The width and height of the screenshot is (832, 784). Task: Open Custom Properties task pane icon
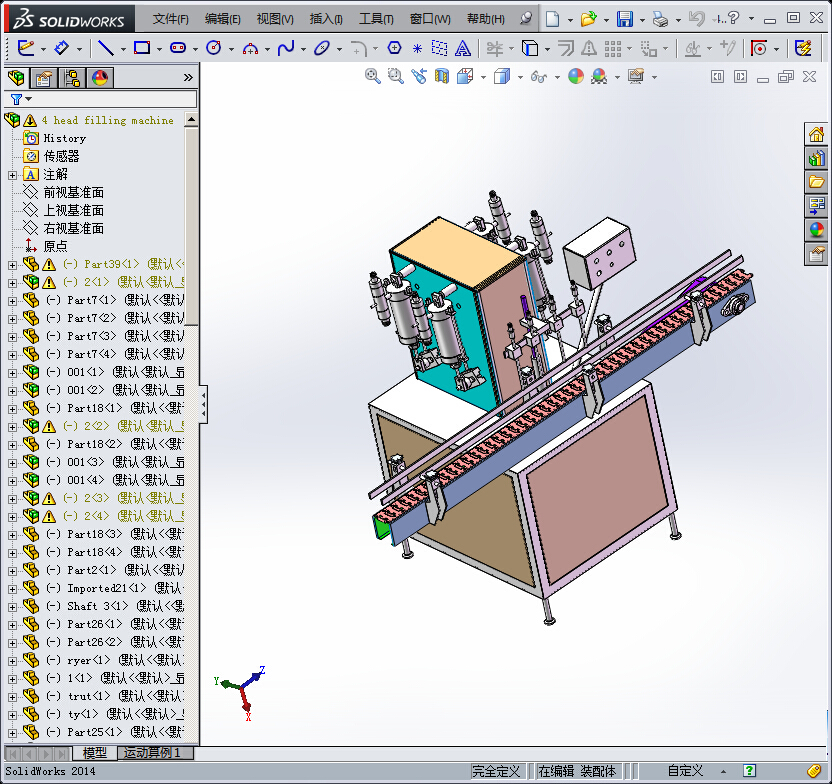(x=816, y=255)
